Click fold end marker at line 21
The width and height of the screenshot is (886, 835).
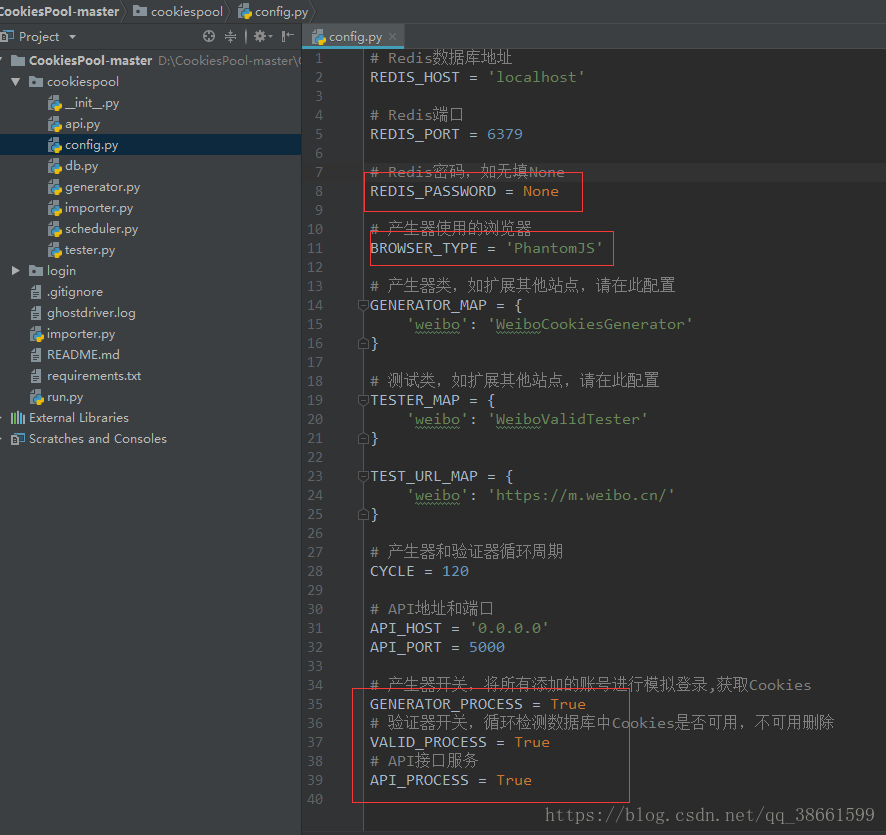363,438
